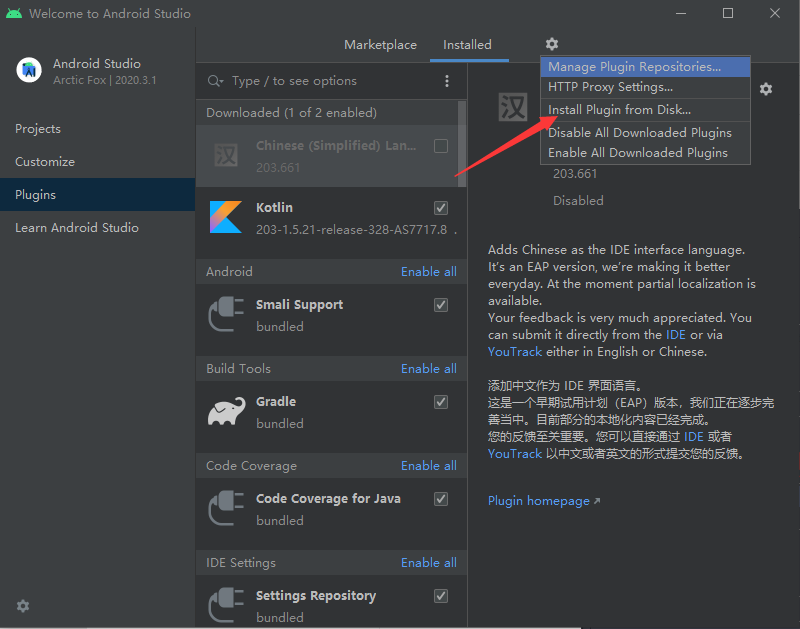Click the Android Studio logo icon in the sidebar
The image size is (800, 629).
[x=29, y=70]
